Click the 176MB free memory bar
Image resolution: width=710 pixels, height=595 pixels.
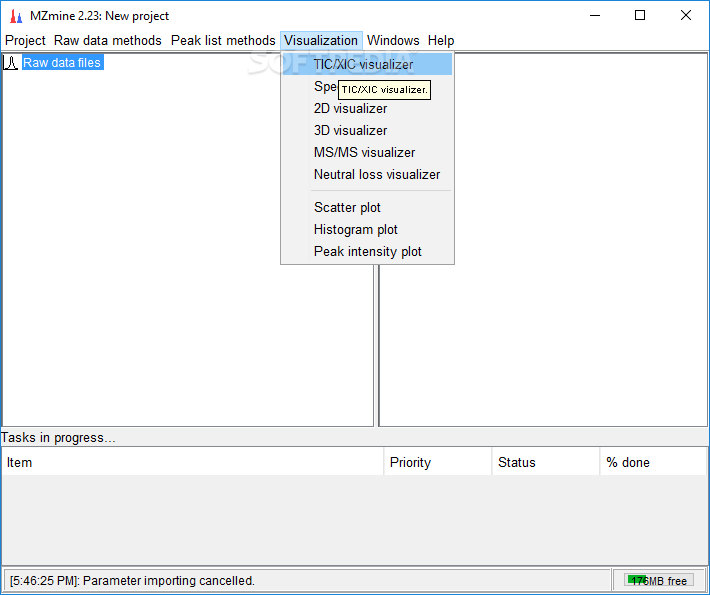[x=659, y=581]
